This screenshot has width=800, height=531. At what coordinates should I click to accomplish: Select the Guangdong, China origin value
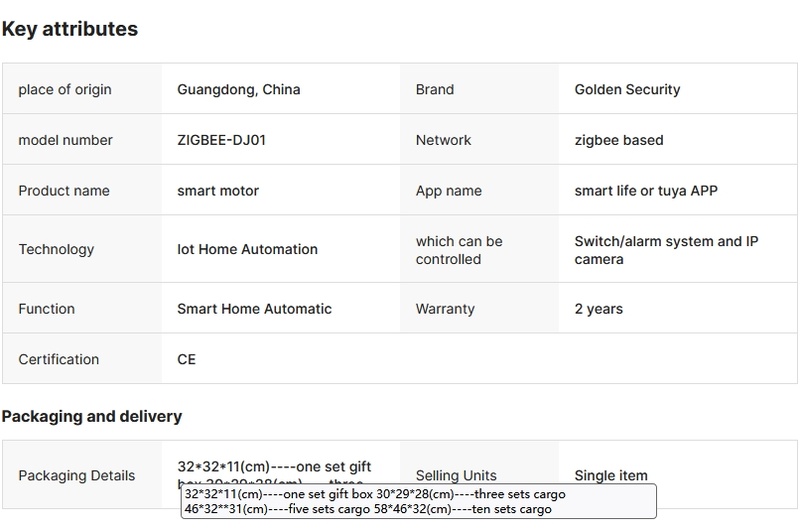(x=238, y=90)
